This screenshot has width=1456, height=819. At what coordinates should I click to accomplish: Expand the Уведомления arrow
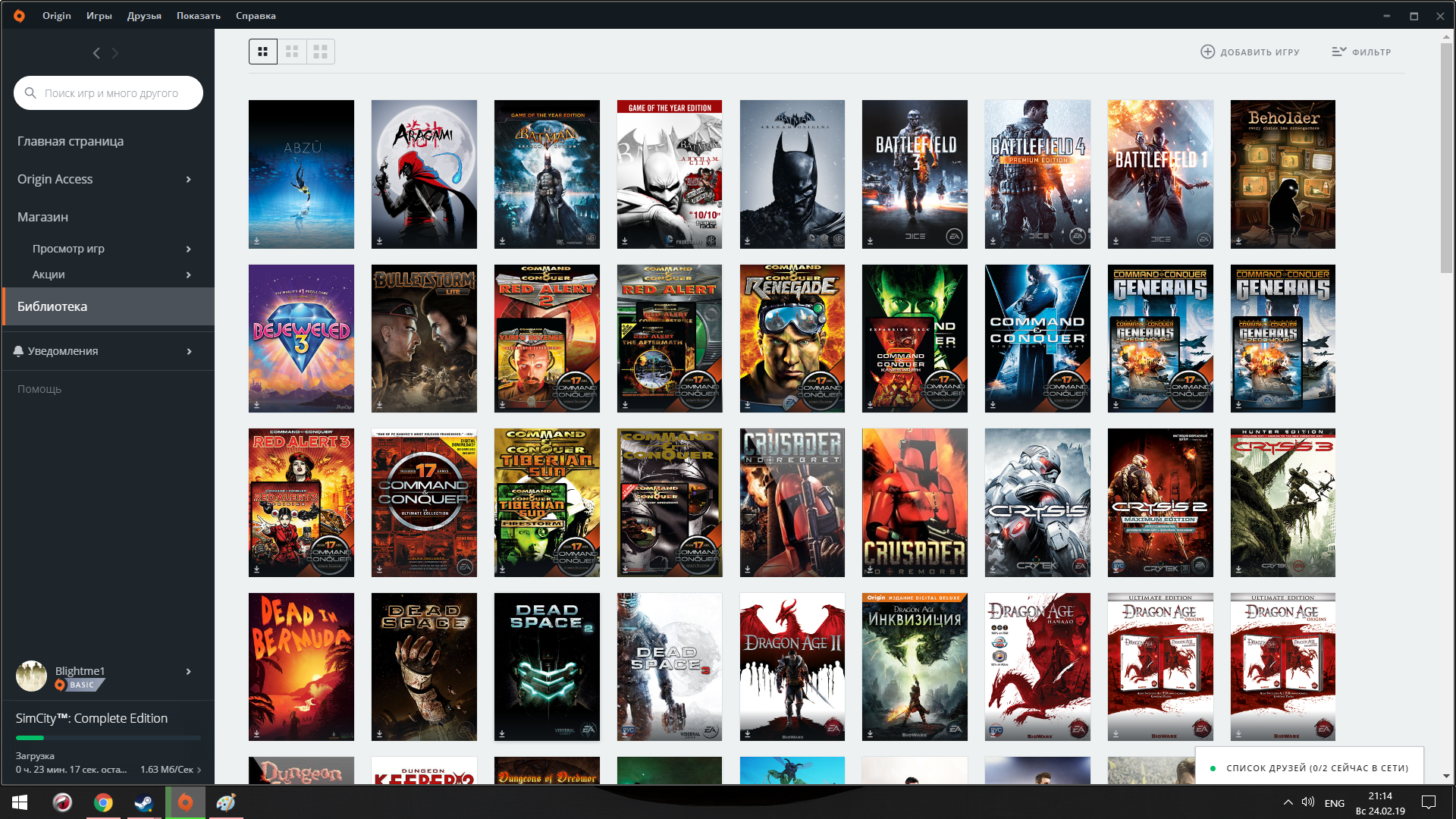tap(189, 352)
